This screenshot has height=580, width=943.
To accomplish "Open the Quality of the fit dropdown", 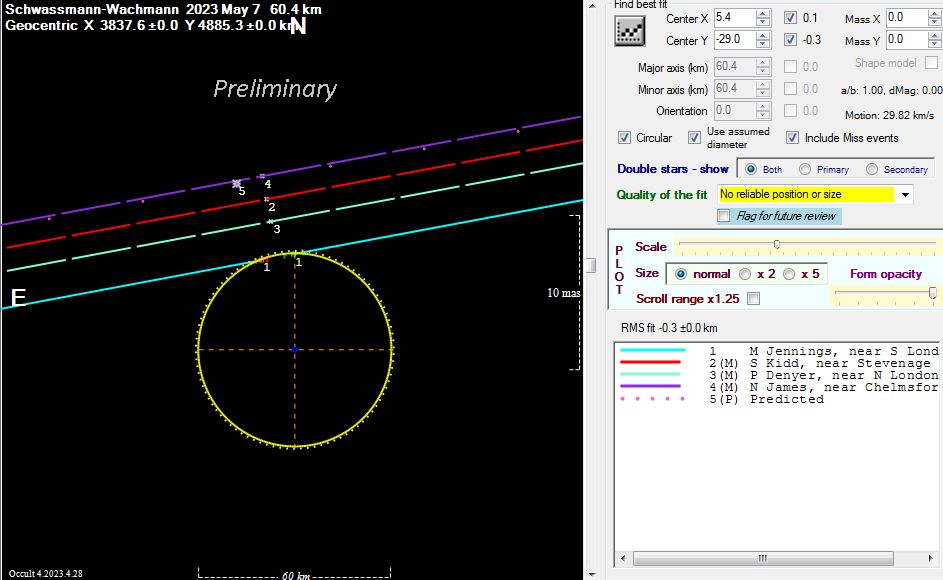I will [x=905, y=194].
